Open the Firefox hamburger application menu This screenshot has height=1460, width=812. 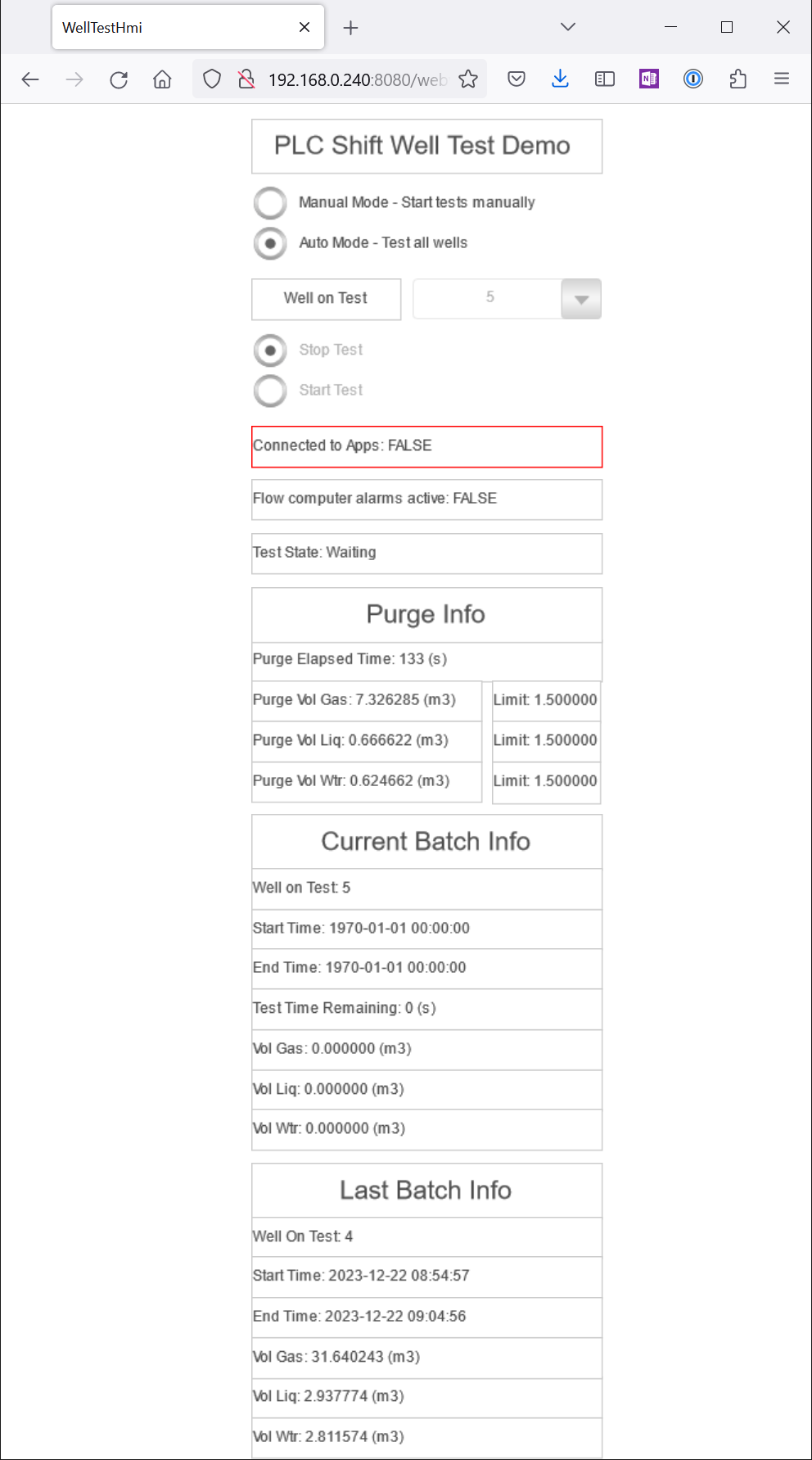[x=782, y=79]
